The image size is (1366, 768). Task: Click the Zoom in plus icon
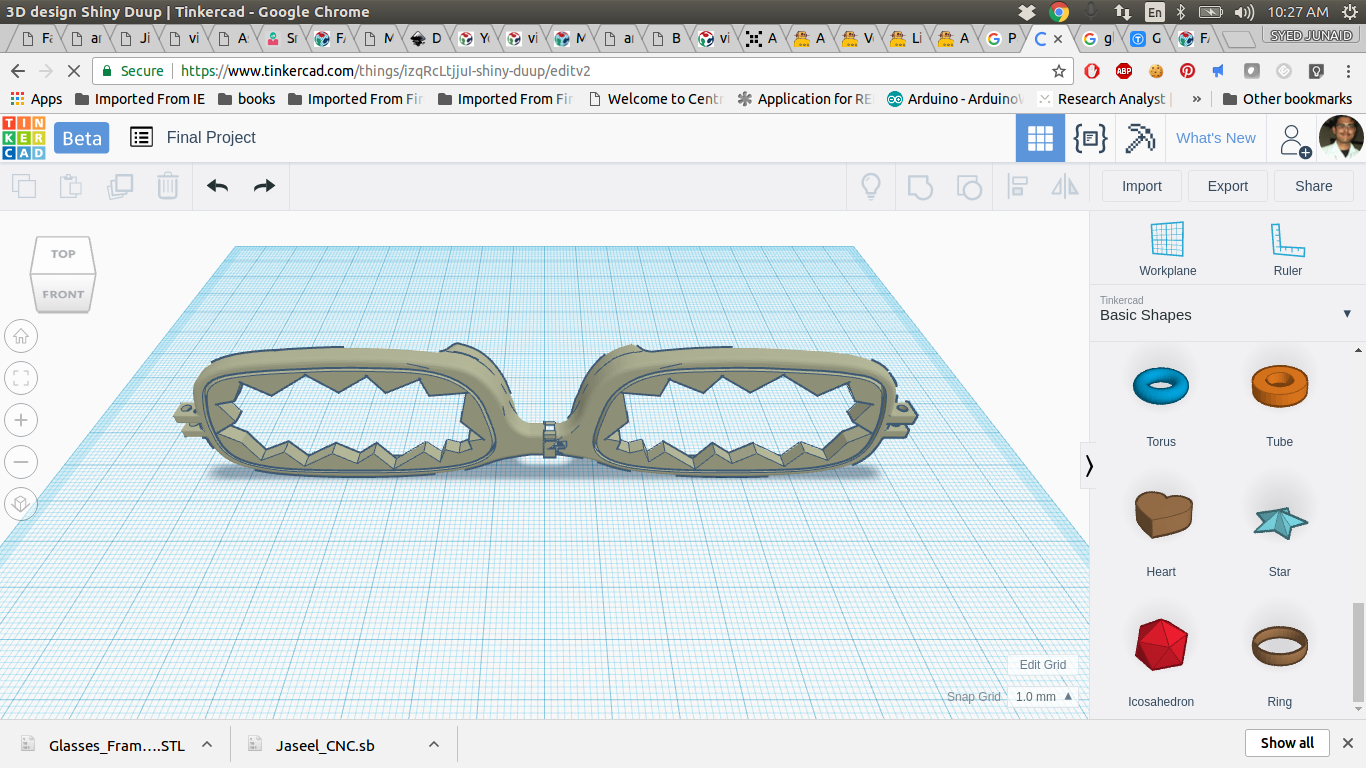pyautogui.click(x=21, y=420)
